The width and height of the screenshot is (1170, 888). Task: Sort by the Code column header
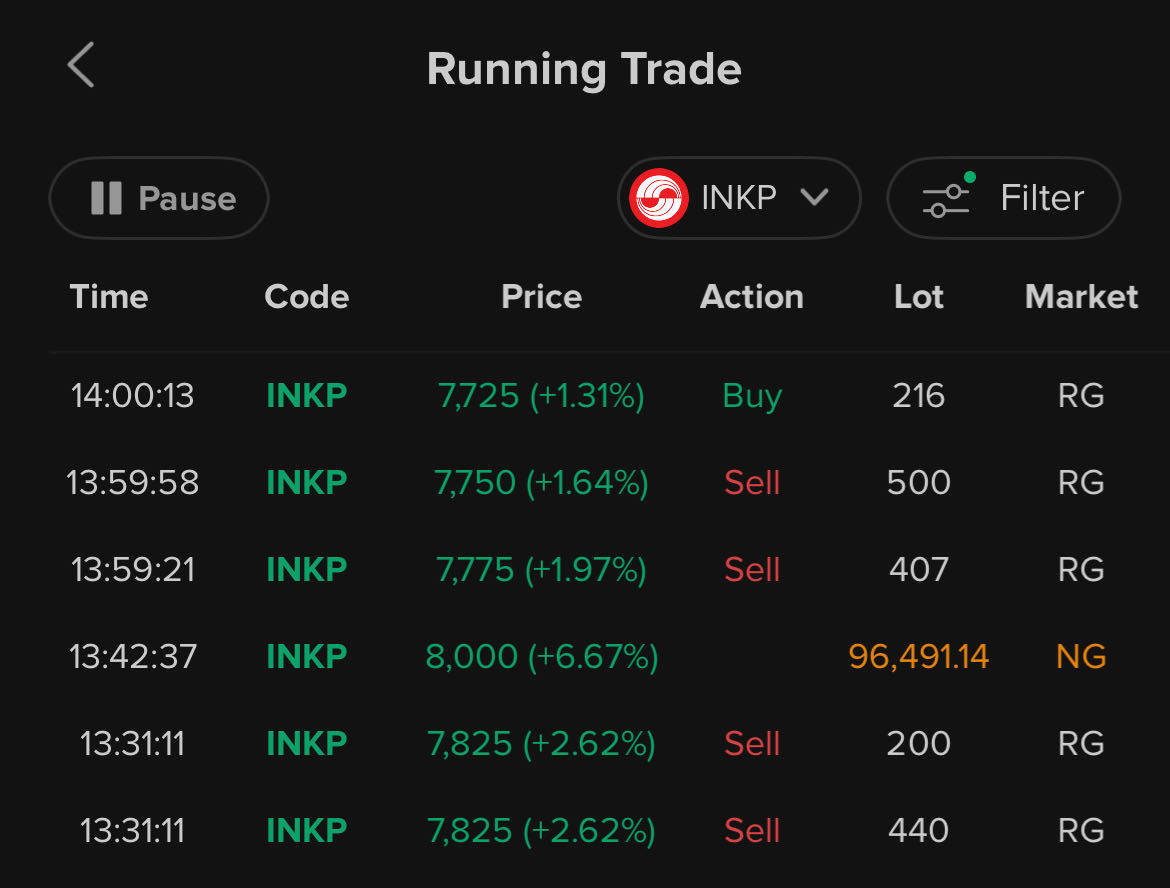[x=306, y=297]
